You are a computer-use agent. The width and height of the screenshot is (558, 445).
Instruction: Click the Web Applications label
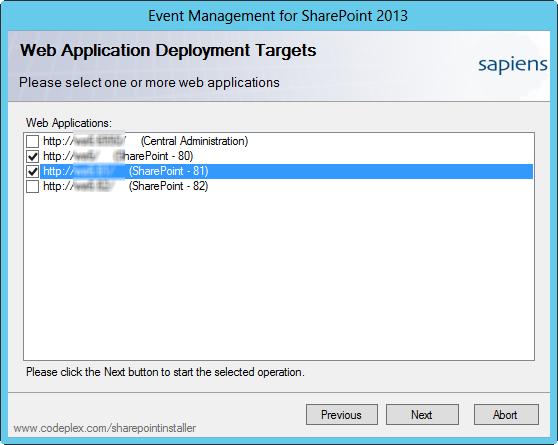coord(69,123)
